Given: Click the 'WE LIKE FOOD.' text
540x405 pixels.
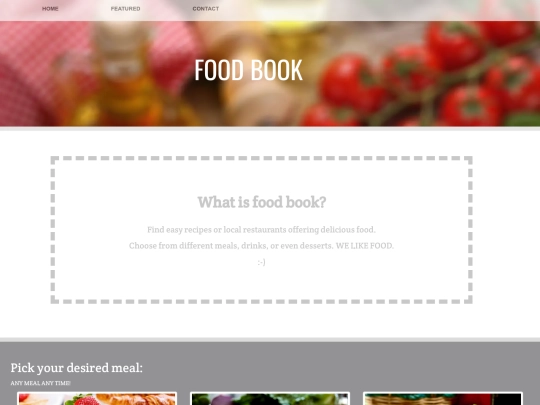Looking at the screenshot, I should (365, 246).
